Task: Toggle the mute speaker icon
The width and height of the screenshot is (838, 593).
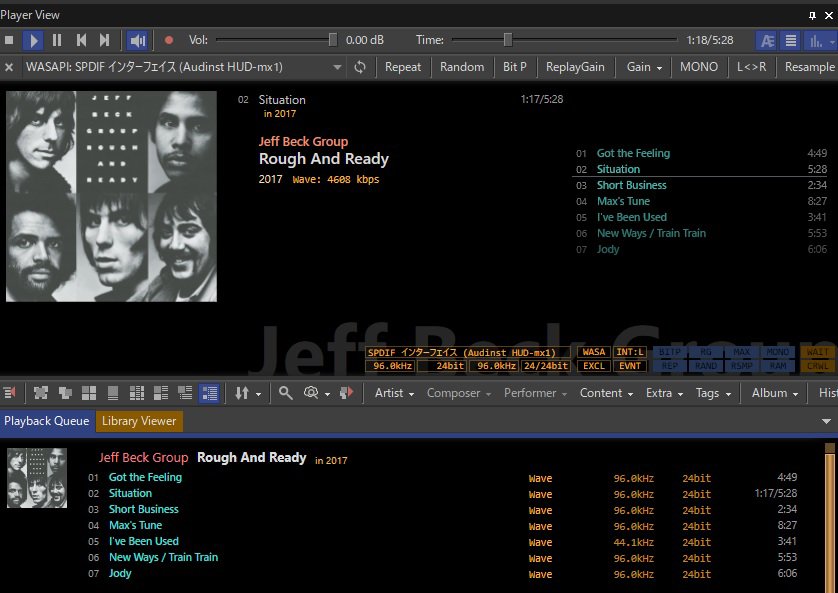Action: pos(137,40)
